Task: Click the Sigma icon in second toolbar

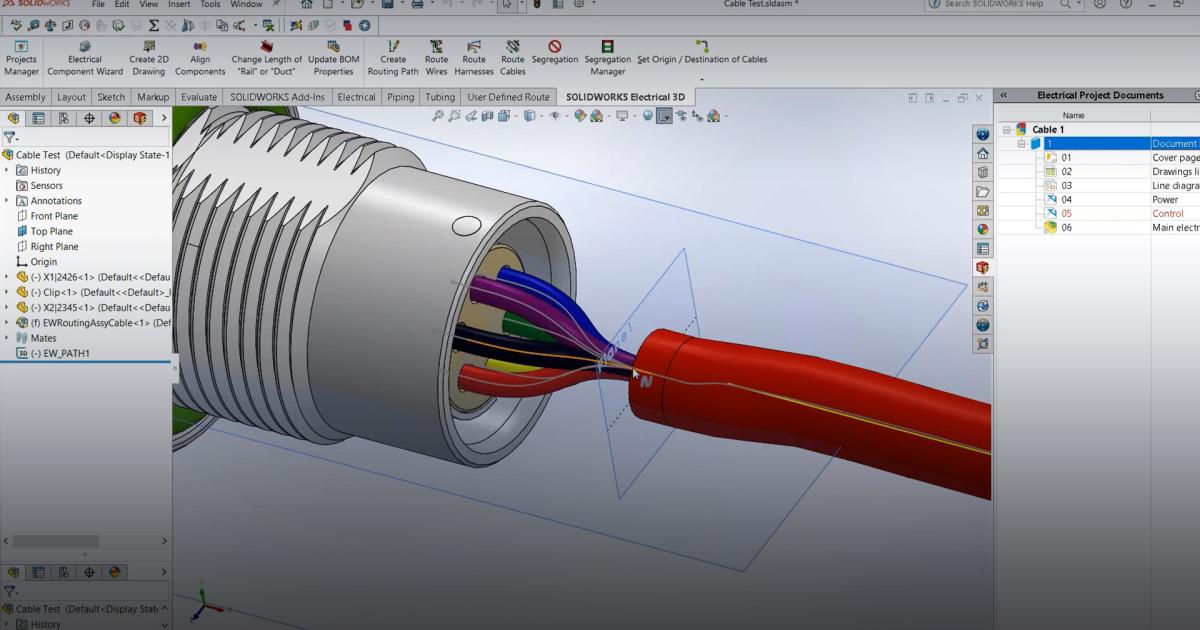Action: [x=154, y=25]
